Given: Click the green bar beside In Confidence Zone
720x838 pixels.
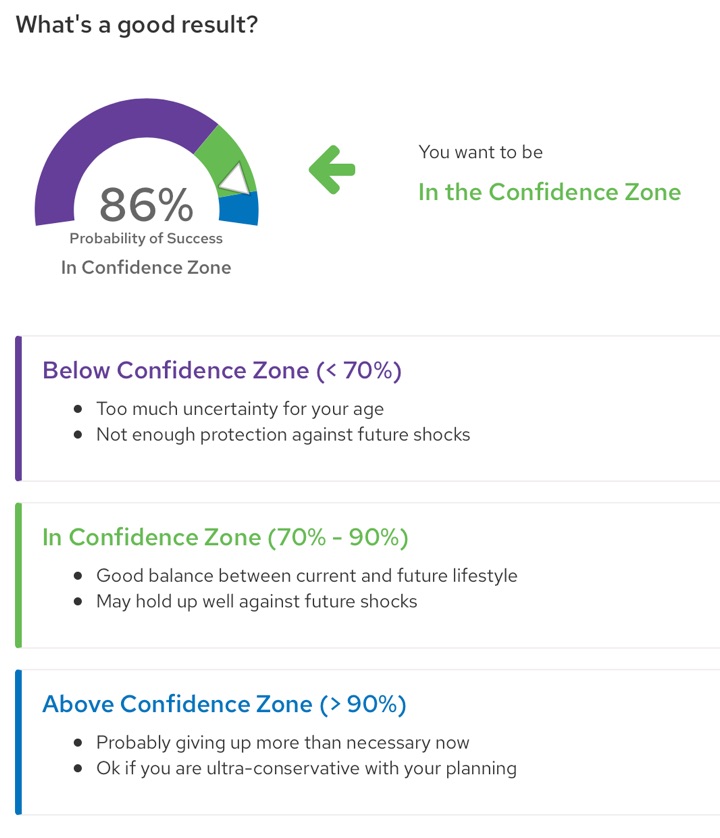Looking at the screenshot, I should 19,575.
